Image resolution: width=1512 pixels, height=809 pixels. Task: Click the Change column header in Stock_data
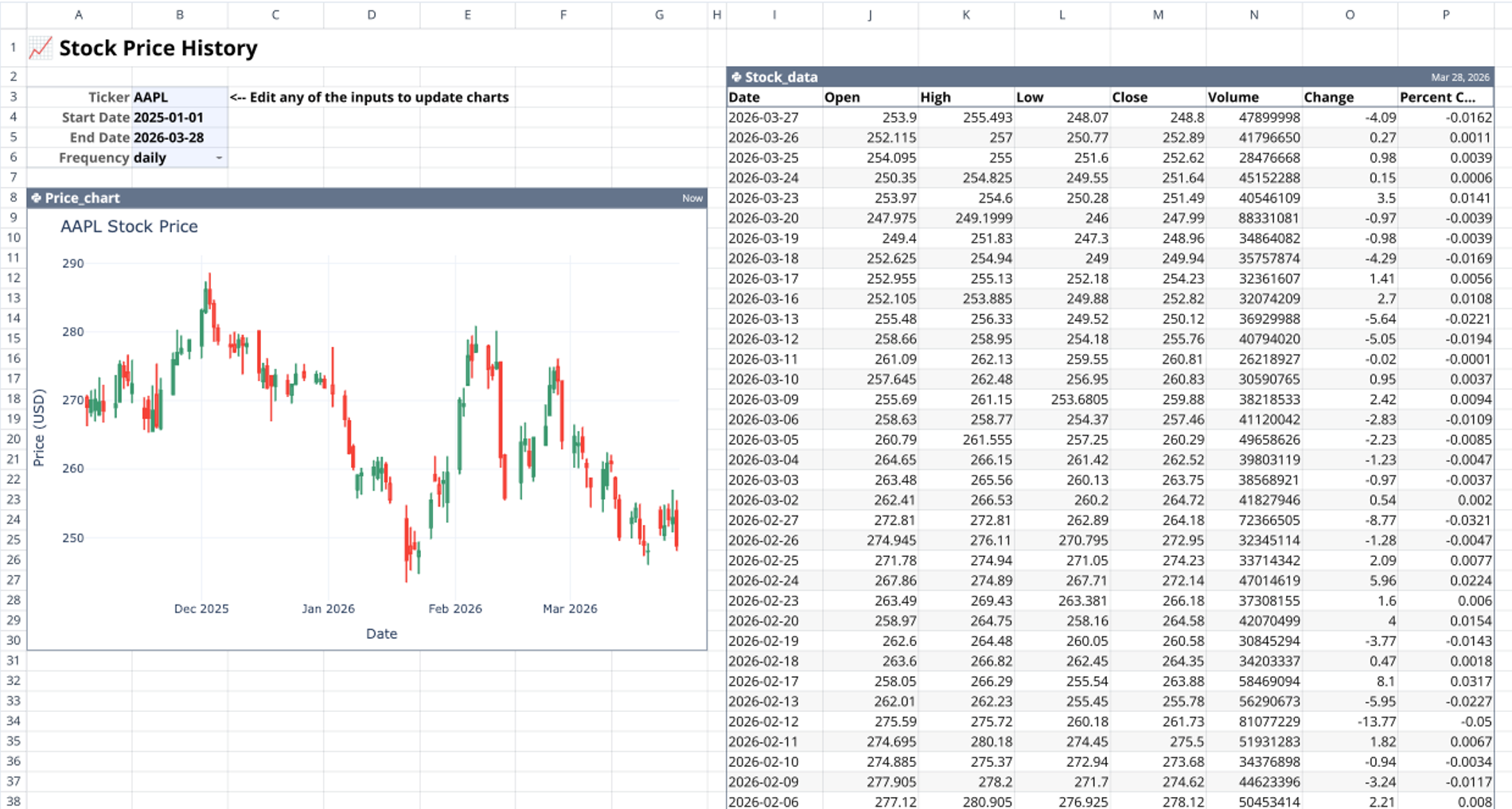[x=1350, y=97]
